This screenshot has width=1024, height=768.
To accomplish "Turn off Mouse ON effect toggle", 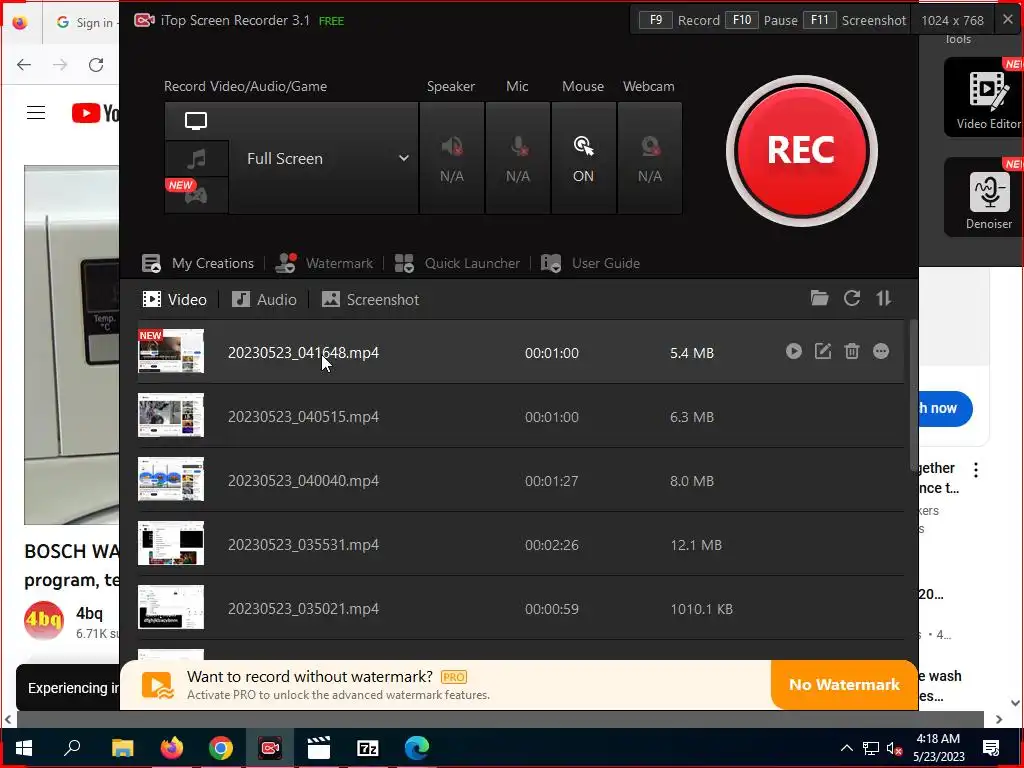I will click(x=584, y=158).
